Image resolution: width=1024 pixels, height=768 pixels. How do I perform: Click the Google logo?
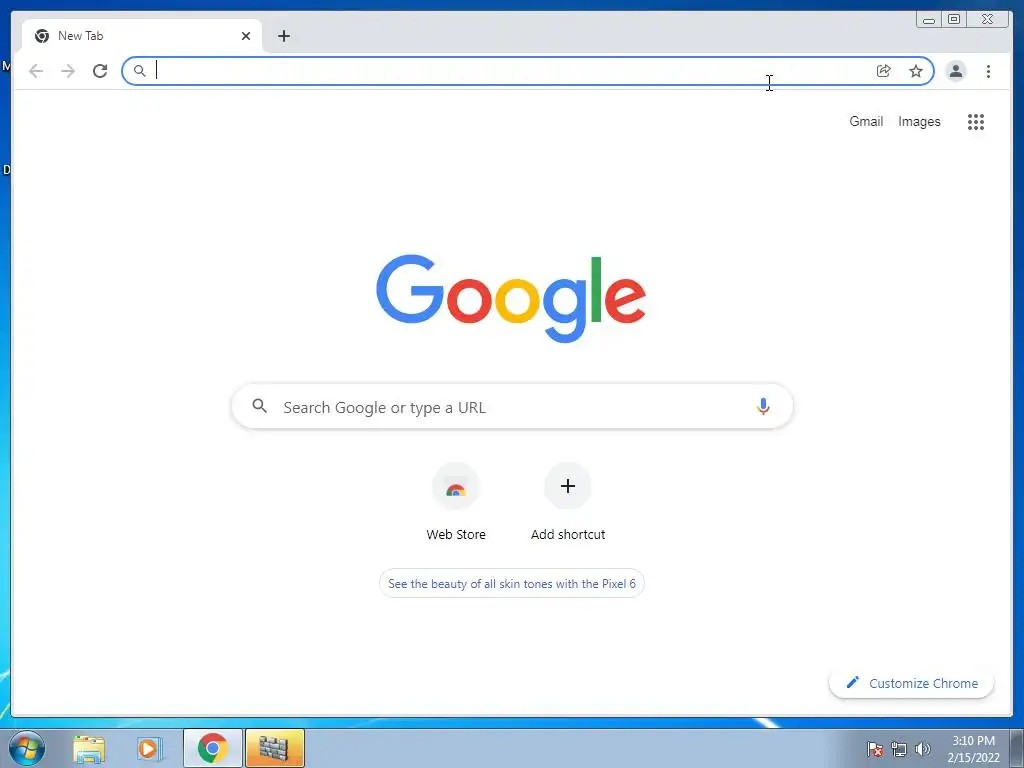[511, 298]
